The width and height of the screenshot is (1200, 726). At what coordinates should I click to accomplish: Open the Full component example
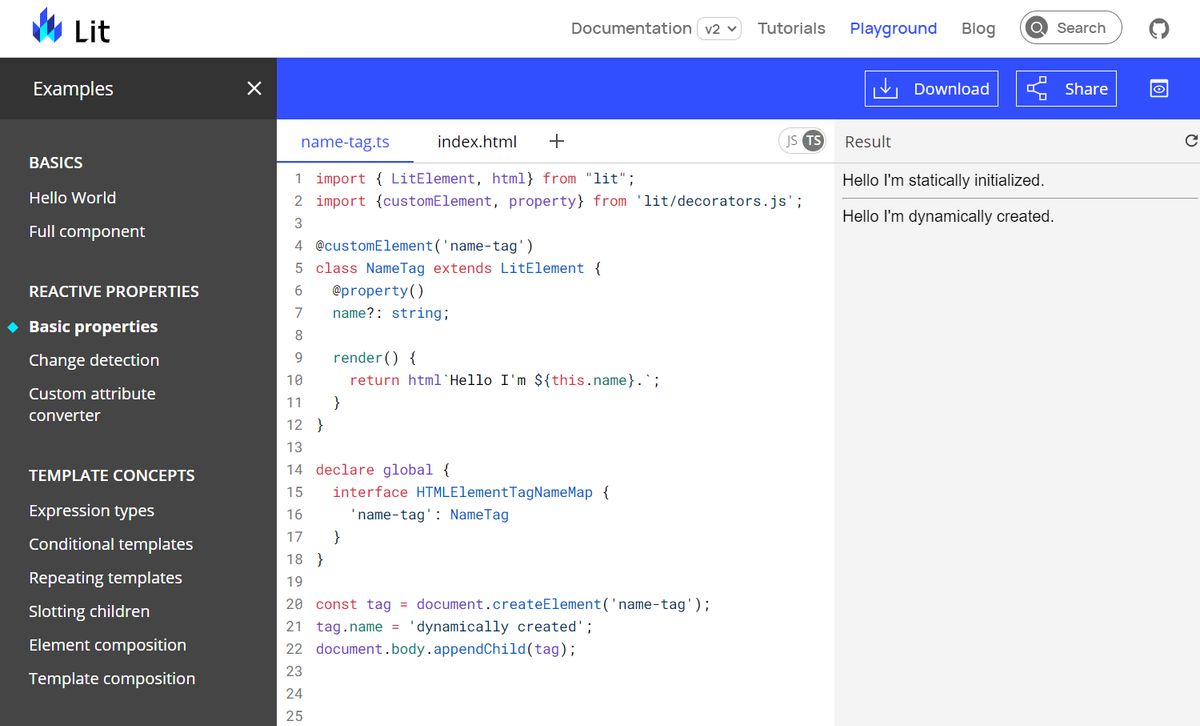click(87, 232)
